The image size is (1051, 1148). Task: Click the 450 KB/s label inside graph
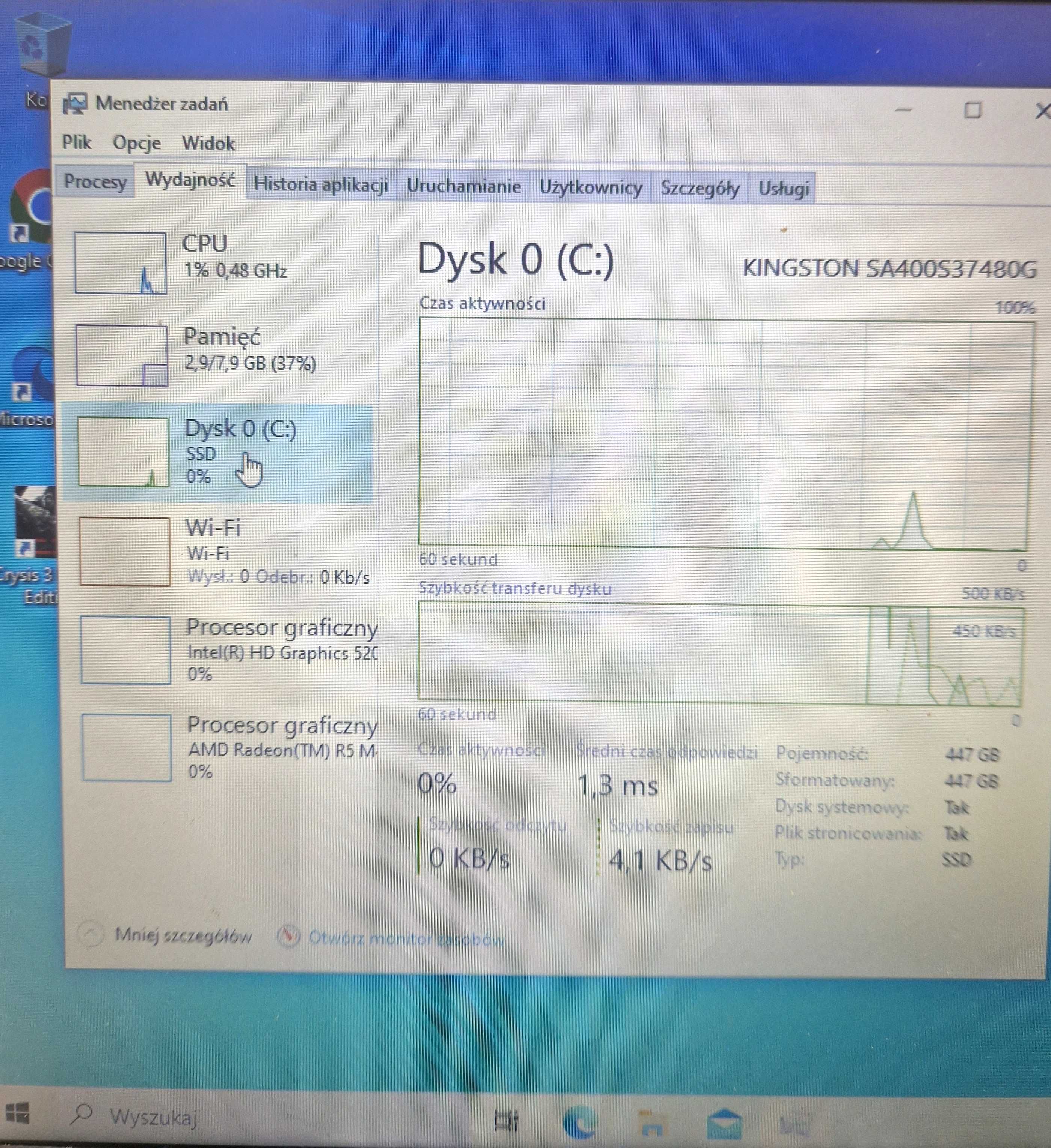pyautogui.click(x=985, y=632)
